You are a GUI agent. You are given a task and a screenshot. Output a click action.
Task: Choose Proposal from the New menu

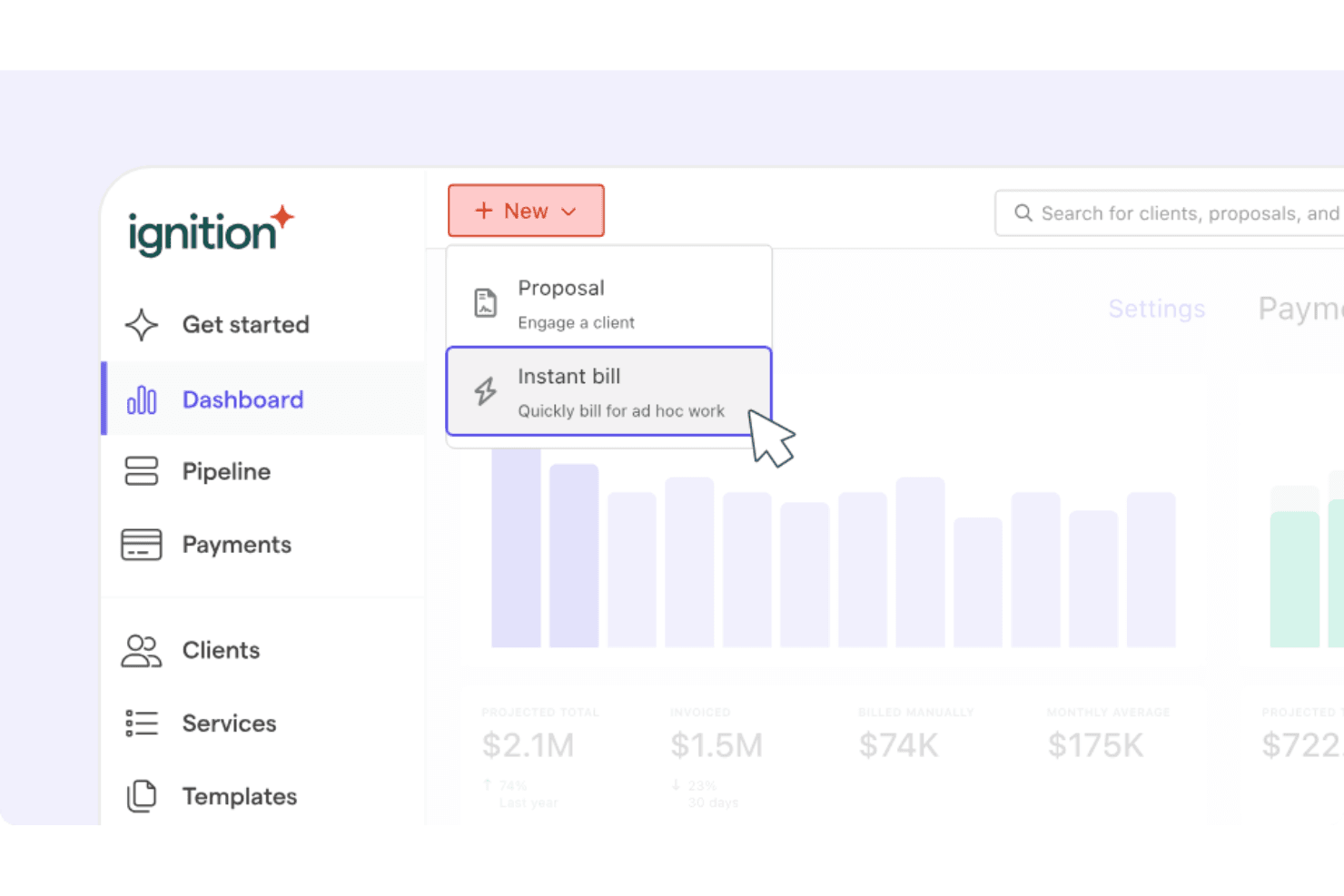coord(609,303)
